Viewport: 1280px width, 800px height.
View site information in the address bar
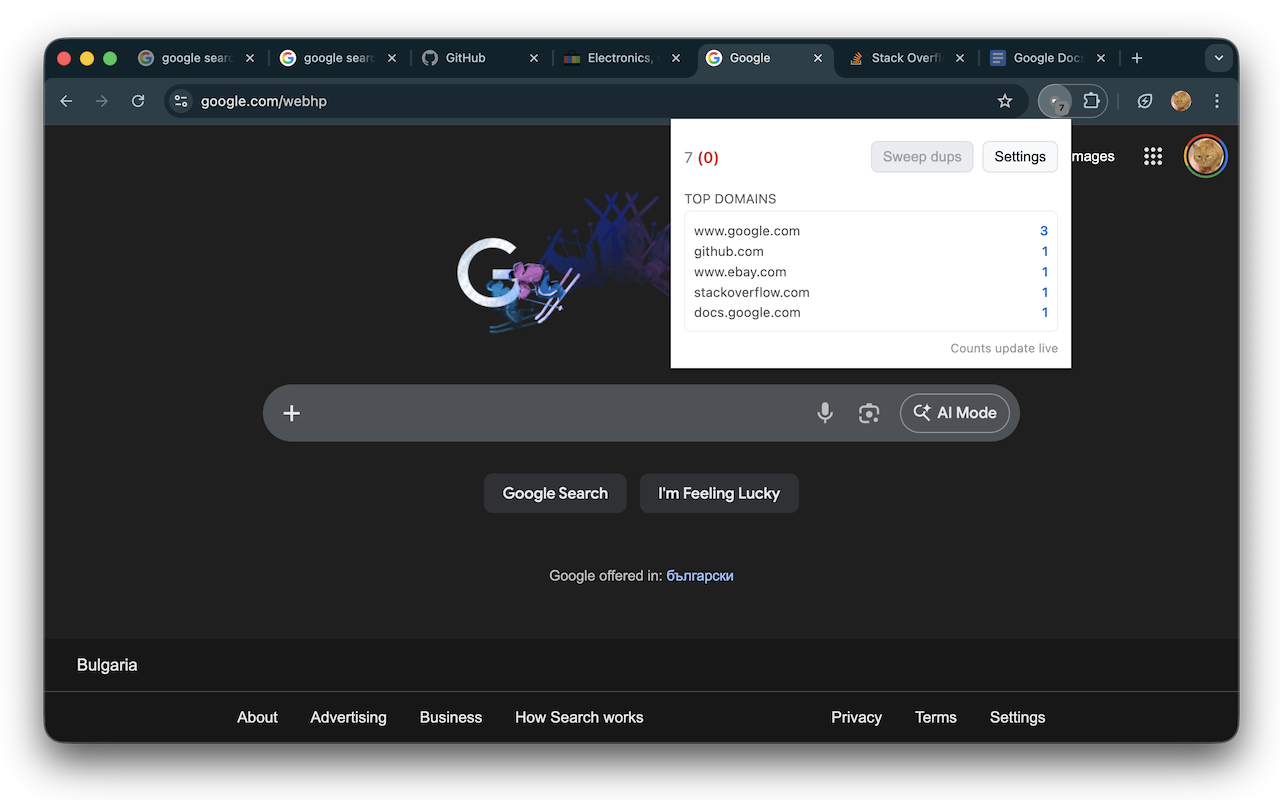click(181, 101)
